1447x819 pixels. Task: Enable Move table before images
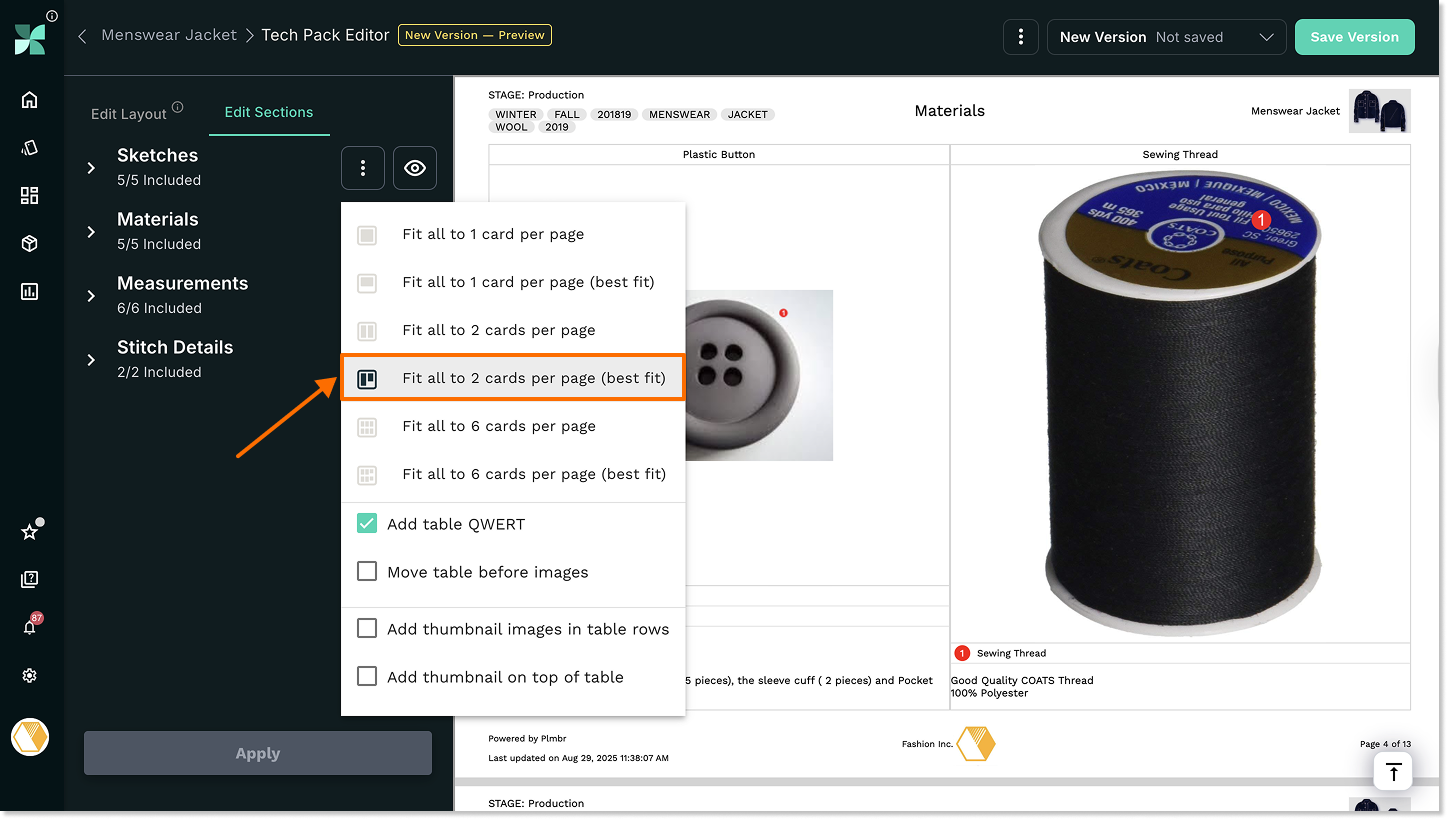tap(367, 572)
